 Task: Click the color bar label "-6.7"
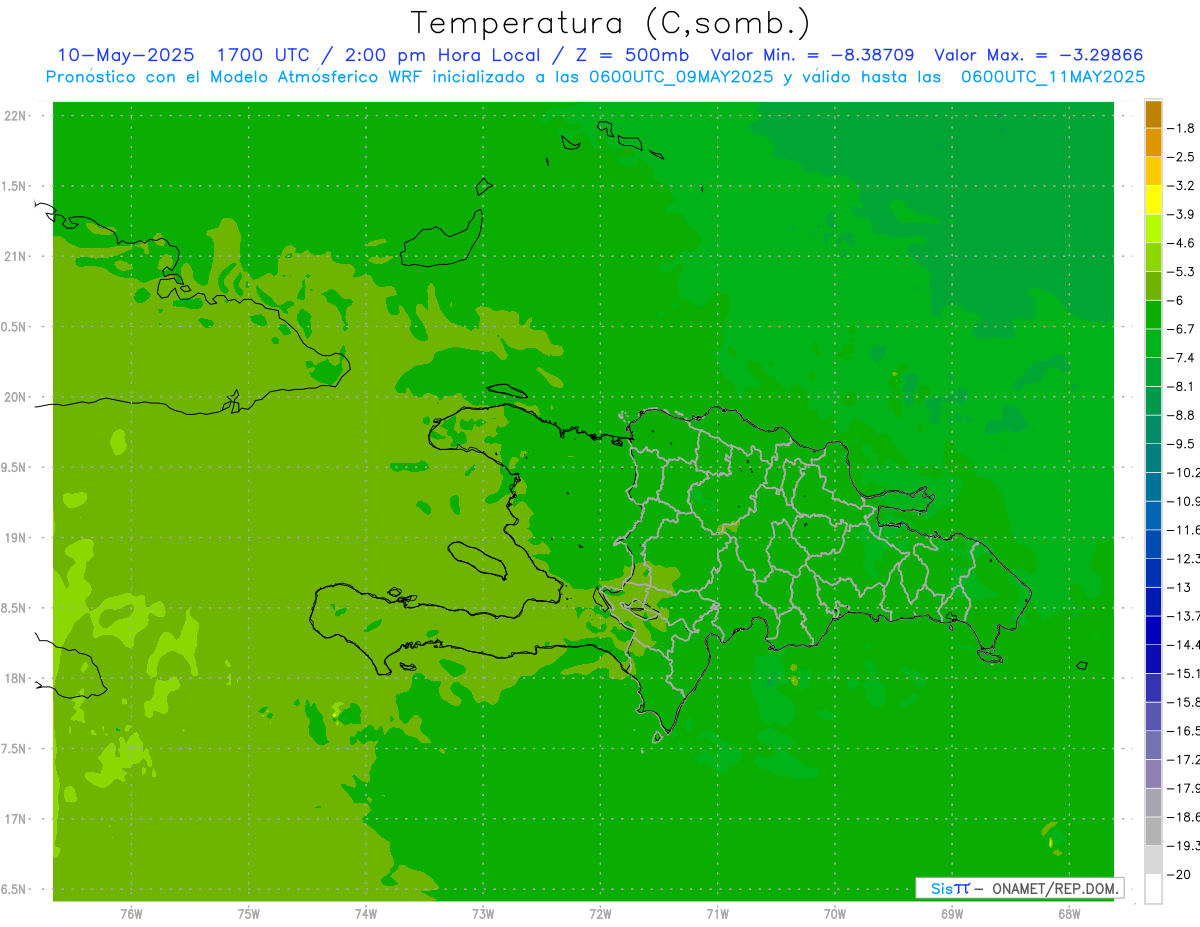(1182, 329)
